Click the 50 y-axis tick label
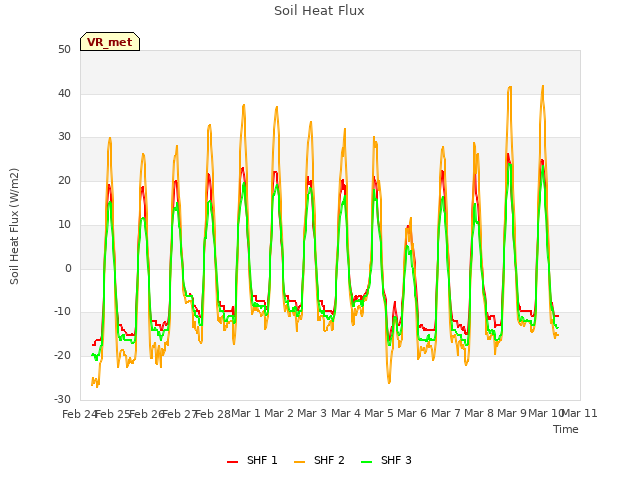 [64, 49]
